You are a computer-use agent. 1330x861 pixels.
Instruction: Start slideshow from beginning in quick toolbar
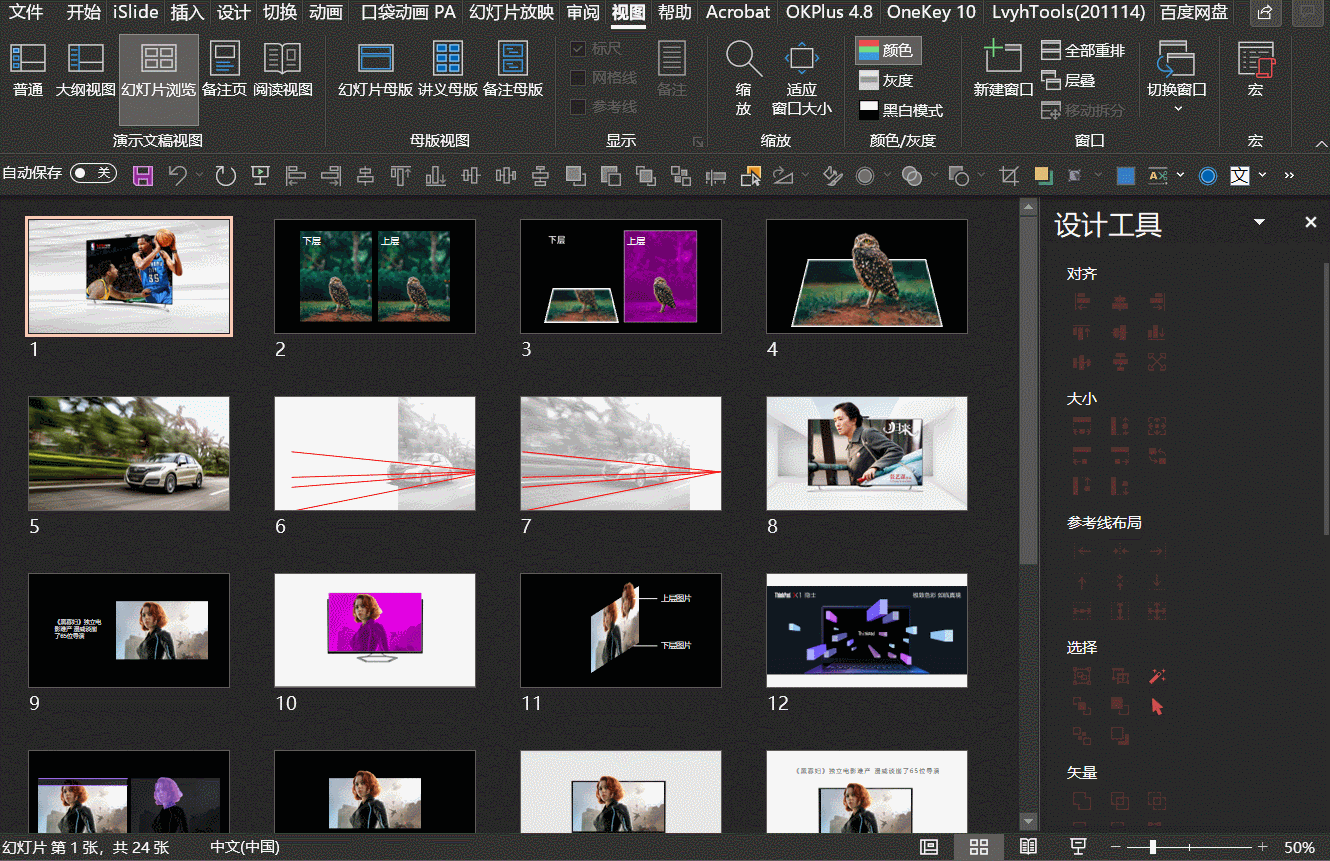tap(260, 176)
